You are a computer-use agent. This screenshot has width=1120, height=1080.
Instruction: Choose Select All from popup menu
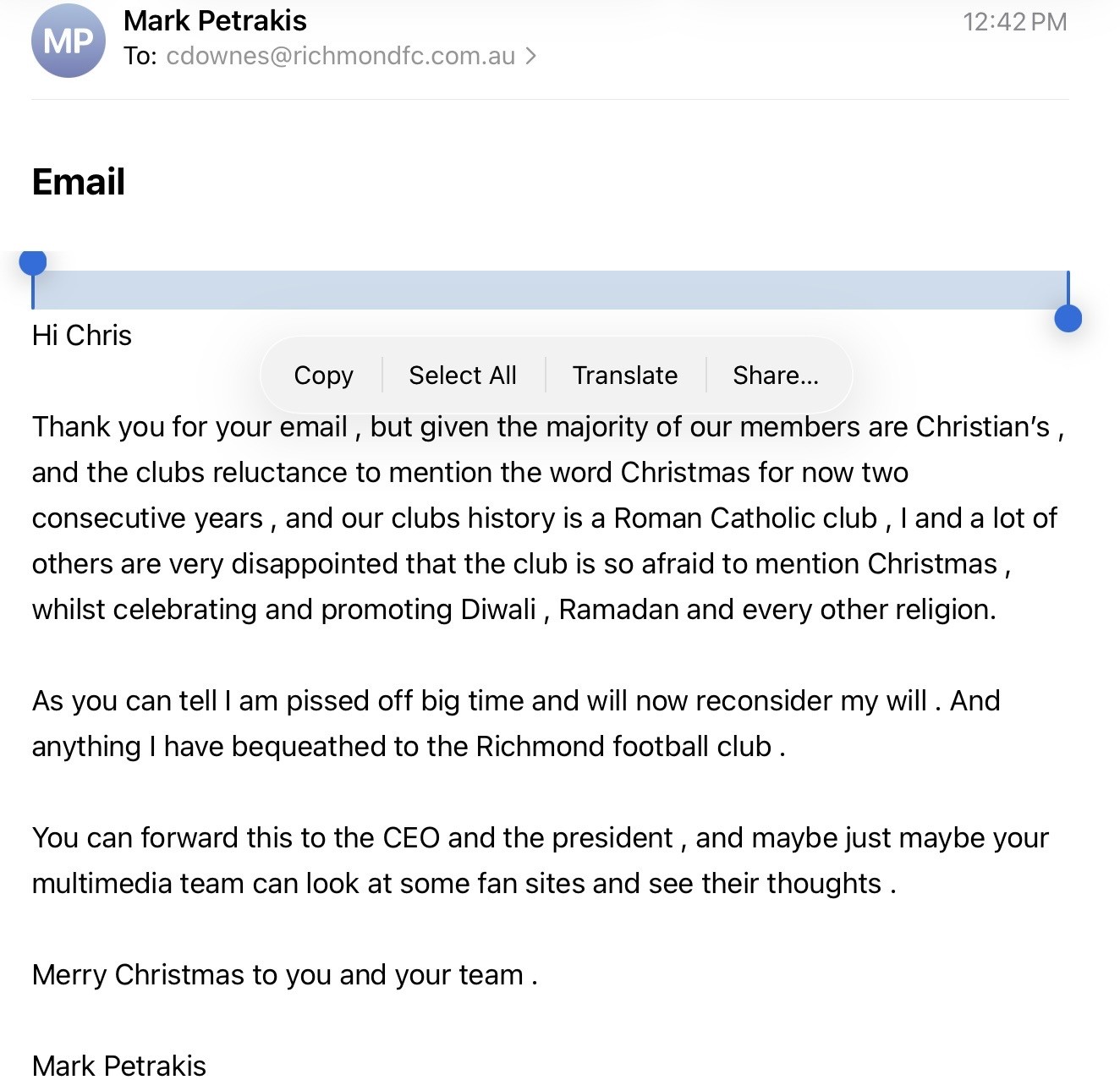coord(463,376)
